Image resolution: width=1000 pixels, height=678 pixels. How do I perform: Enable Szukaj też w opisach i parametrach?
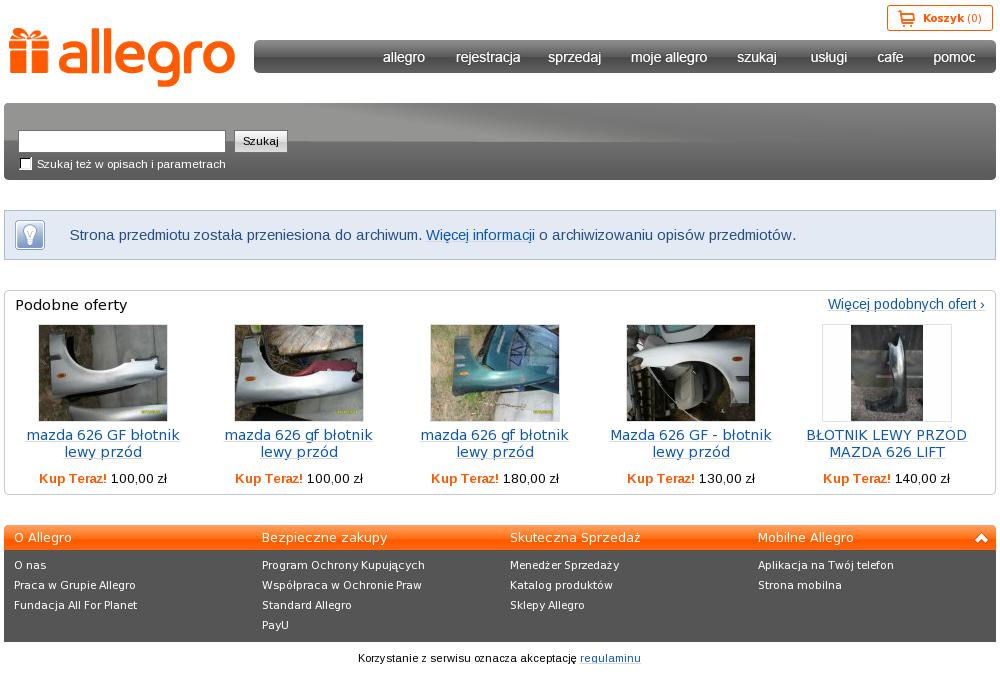tap(26, 164)
